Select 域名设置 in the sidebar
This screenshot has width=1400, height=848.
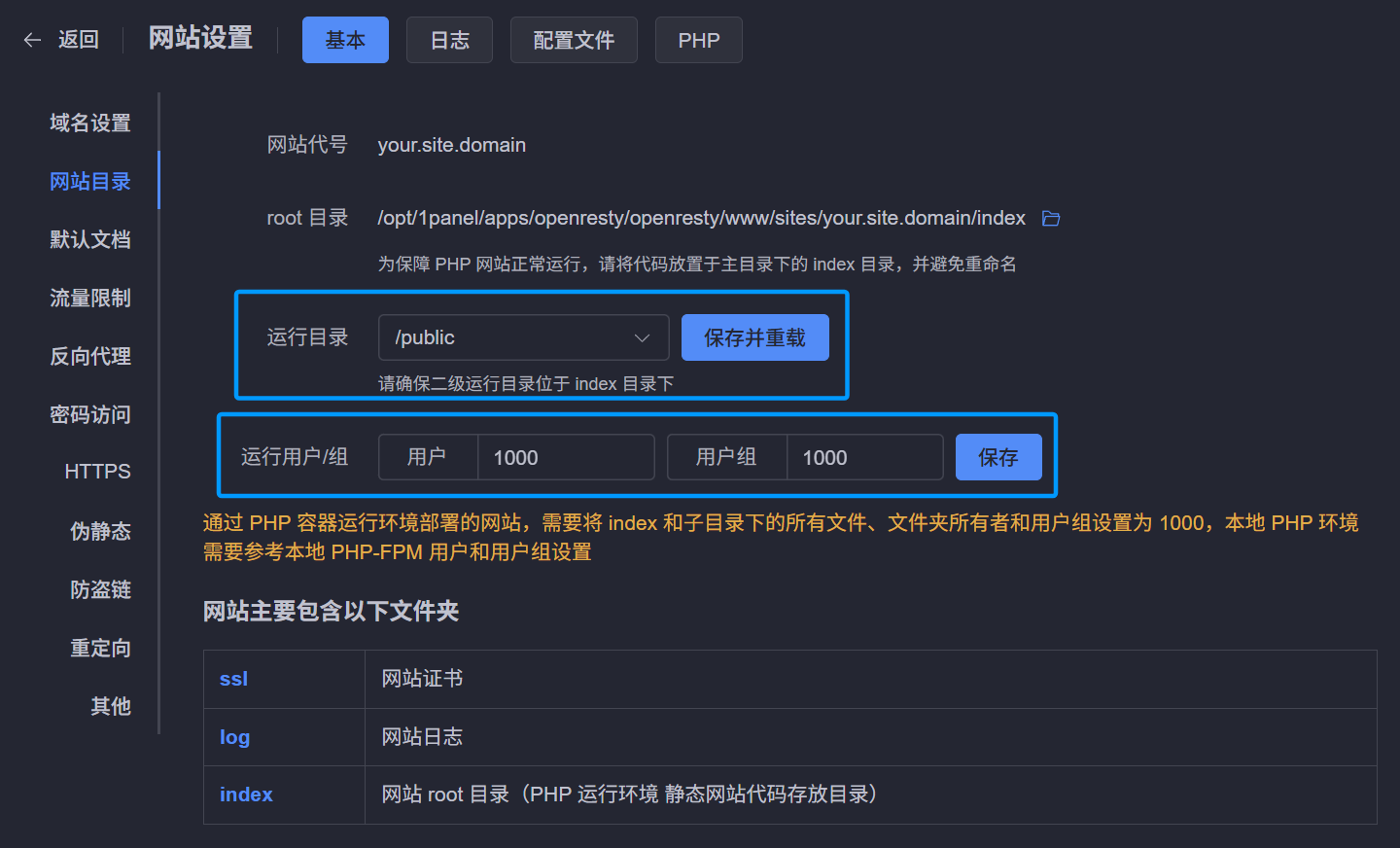click(90, 123)
